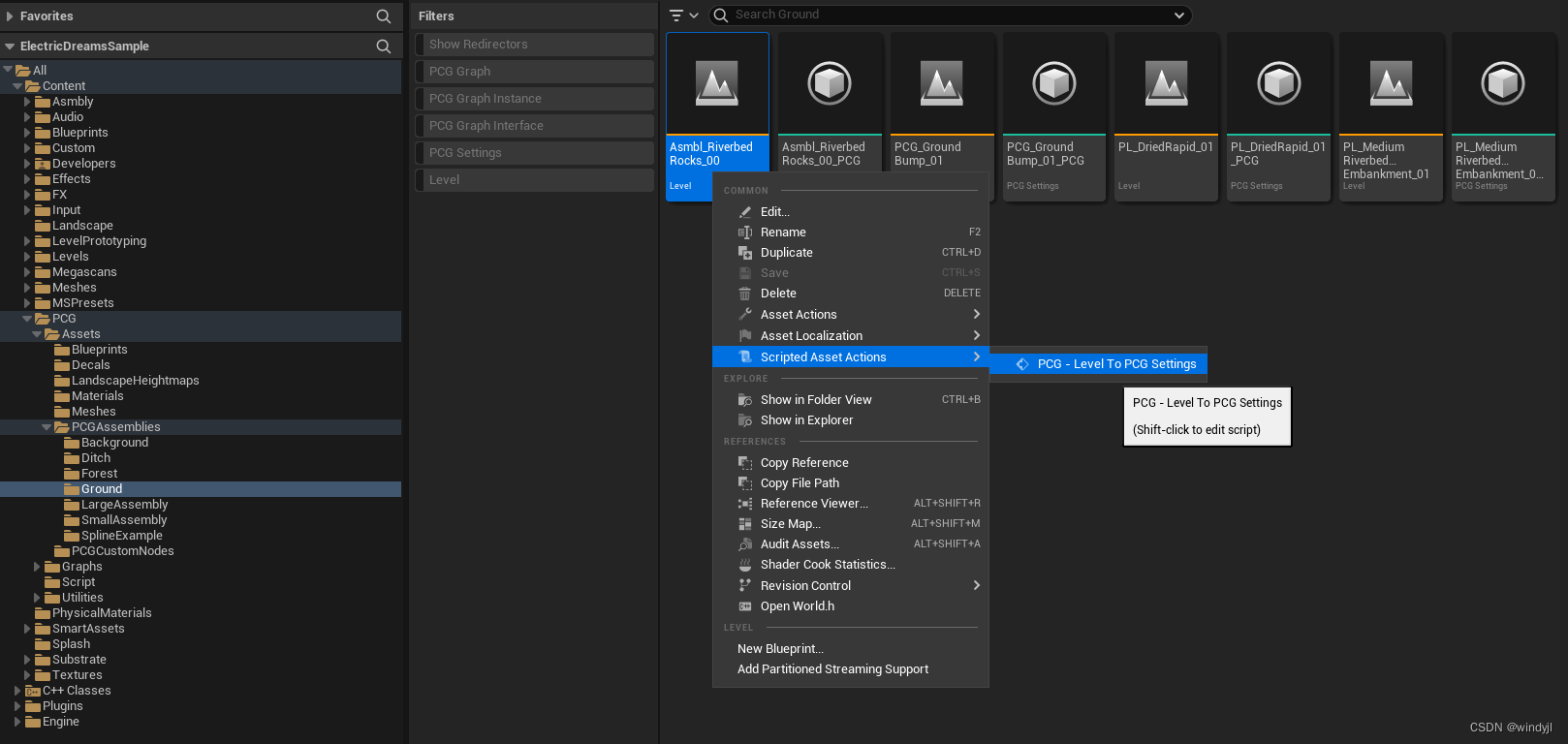The width and height of the screenshot is (1568, 744).
Task: Click the Reference Viewer icon
Action: click(745, 504)
